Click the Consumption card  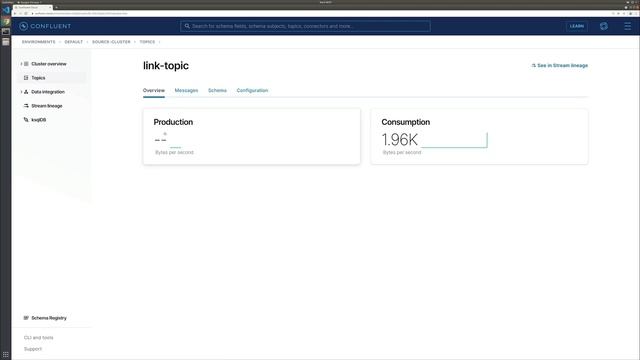(479, 136)
